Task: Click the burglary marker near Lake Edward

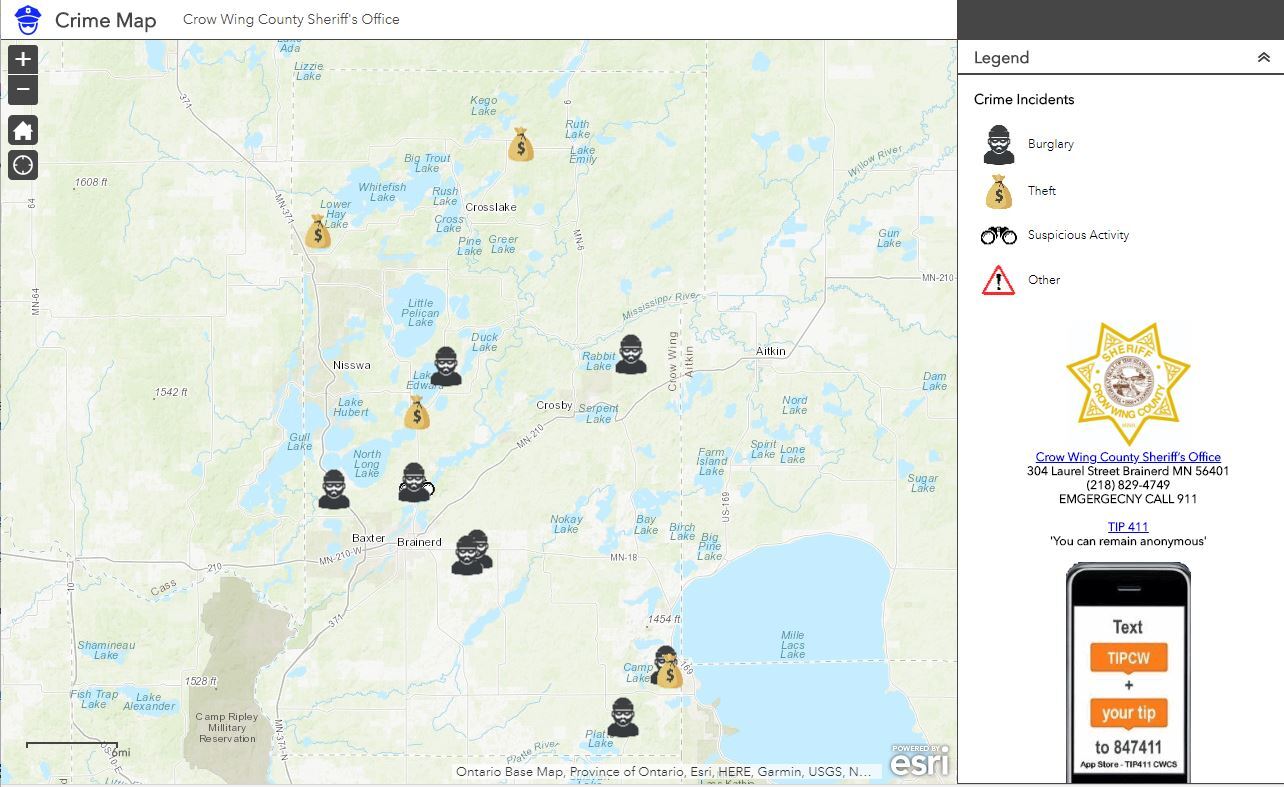Action: click(x=446, y=367)
